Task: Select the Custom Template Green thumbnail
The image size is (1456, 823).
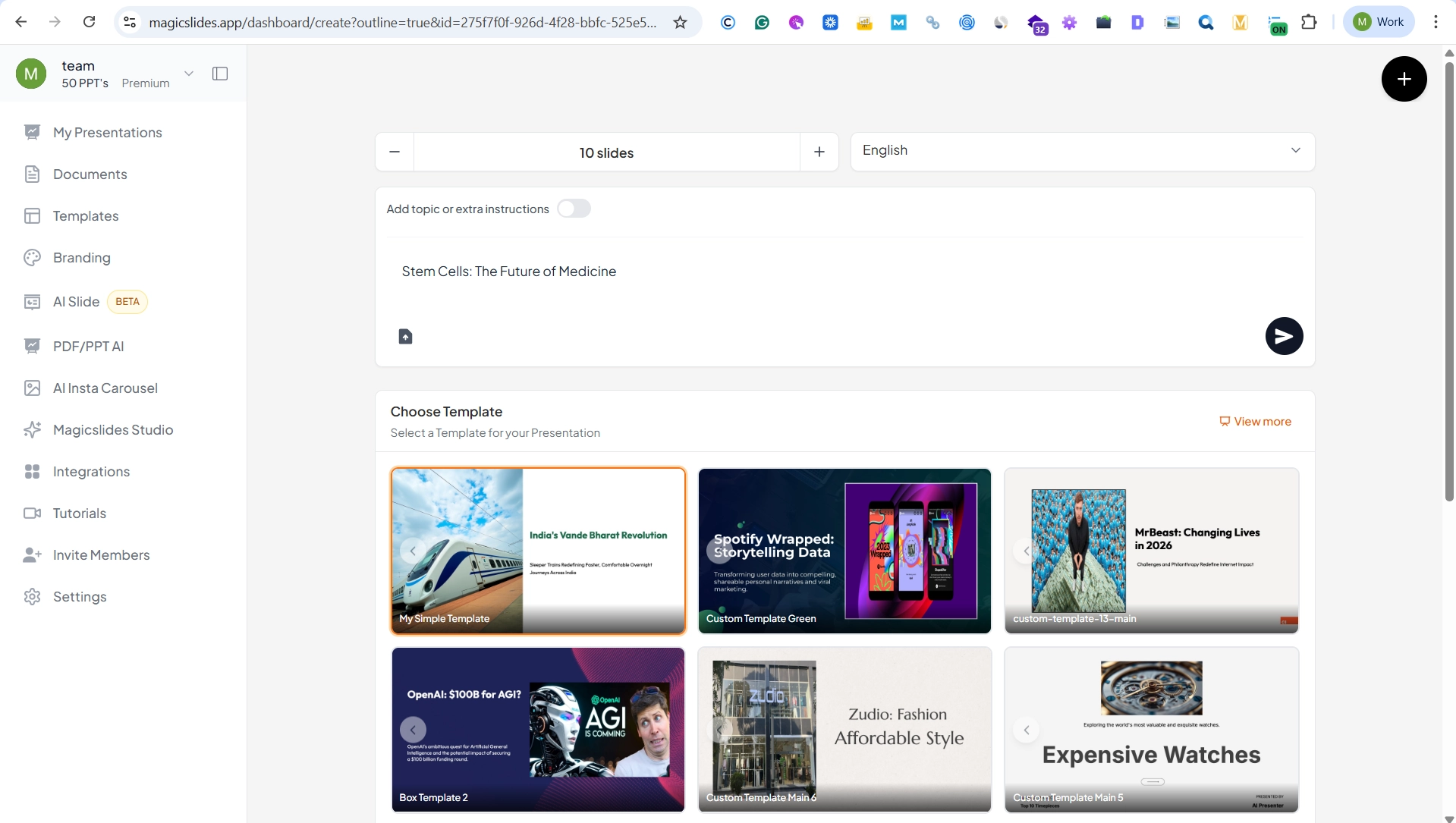Action: [844, 550]
